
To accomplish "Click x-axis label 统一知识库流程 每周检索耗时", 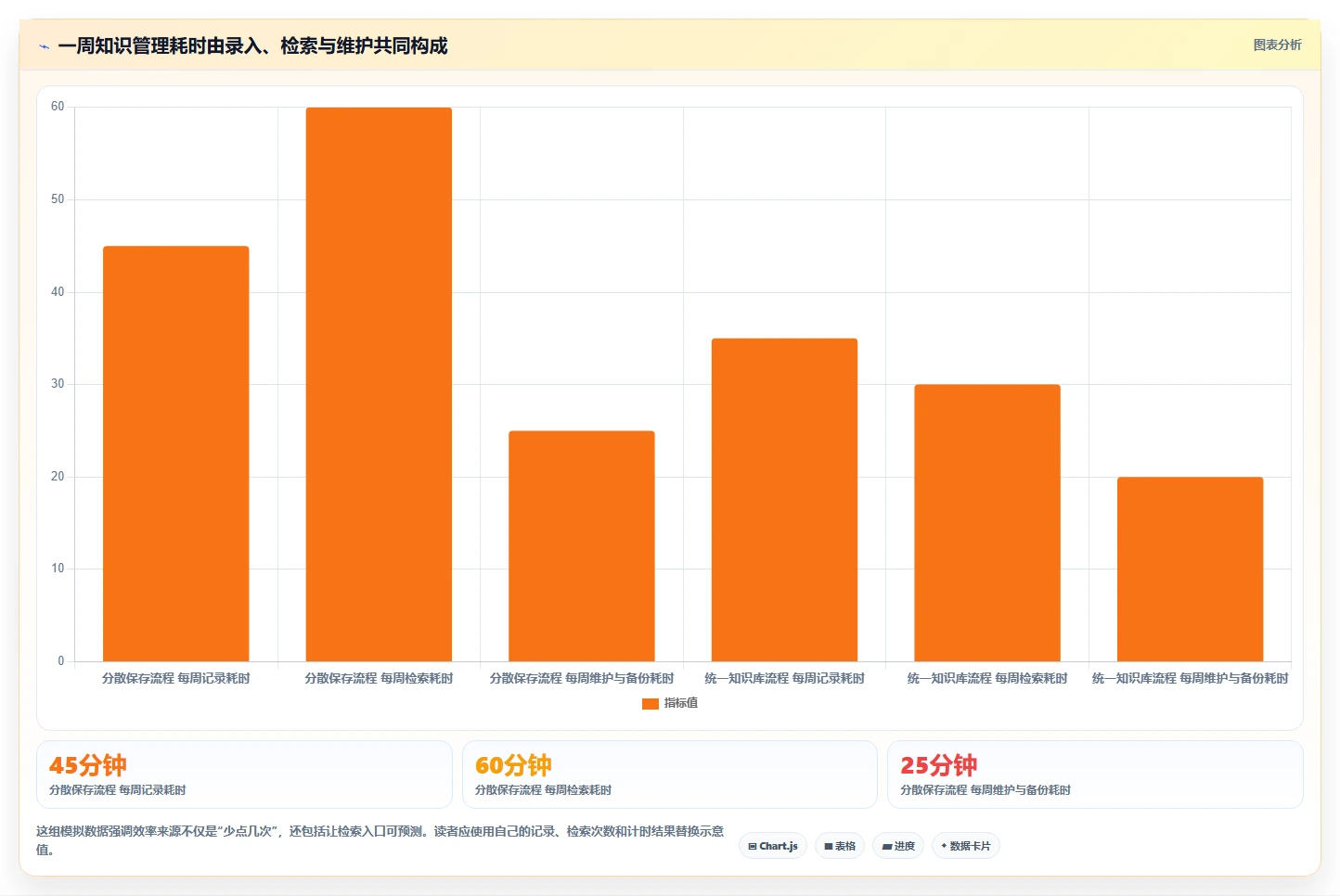I will (x=987, y=678).
